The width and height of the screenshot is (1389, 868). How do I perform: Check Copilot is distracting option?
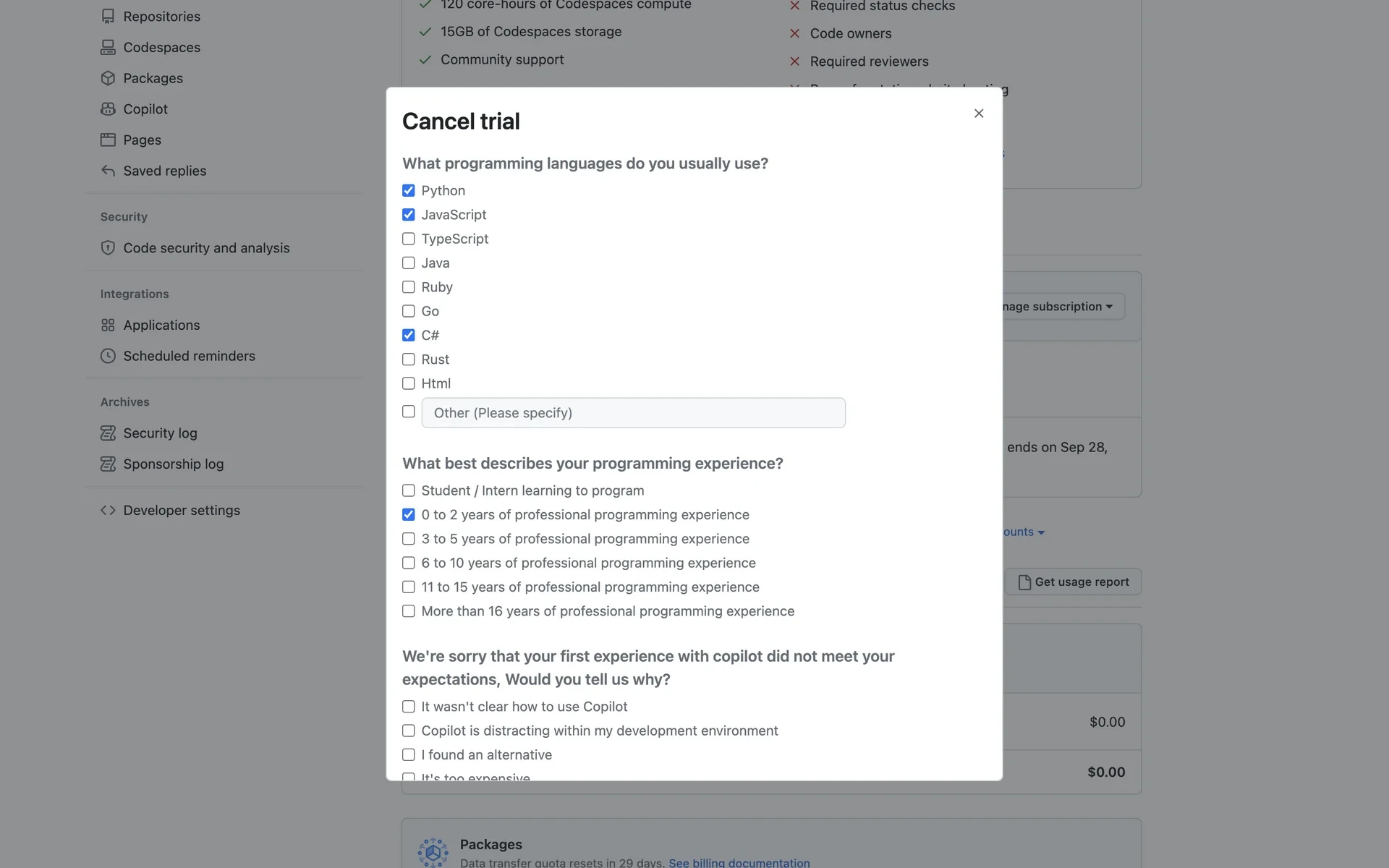coord(409,731)
